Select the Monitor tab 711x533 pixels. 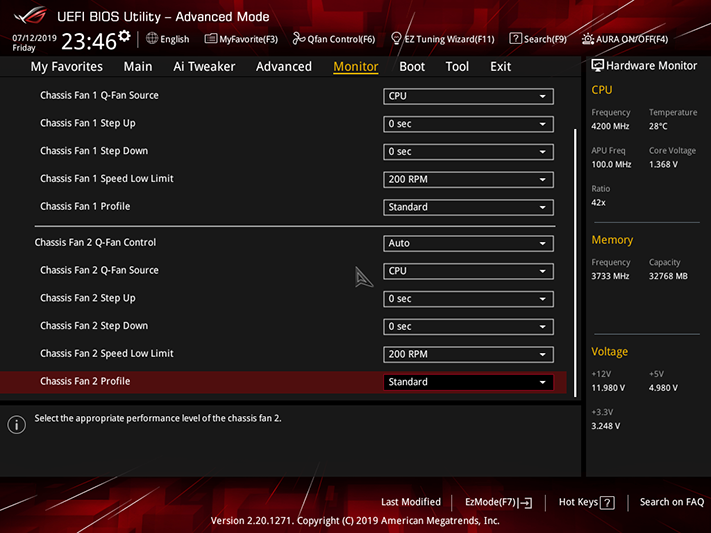(x=356, y=67)
